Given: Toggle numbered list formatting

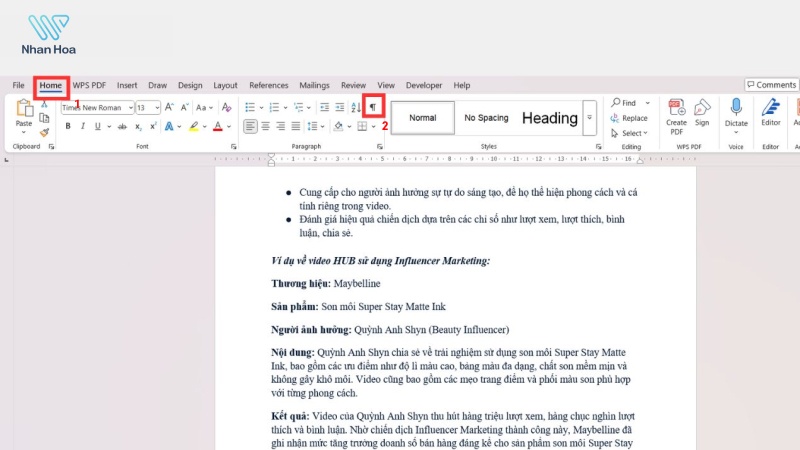Looking at the screenshot, I should 274,107.
